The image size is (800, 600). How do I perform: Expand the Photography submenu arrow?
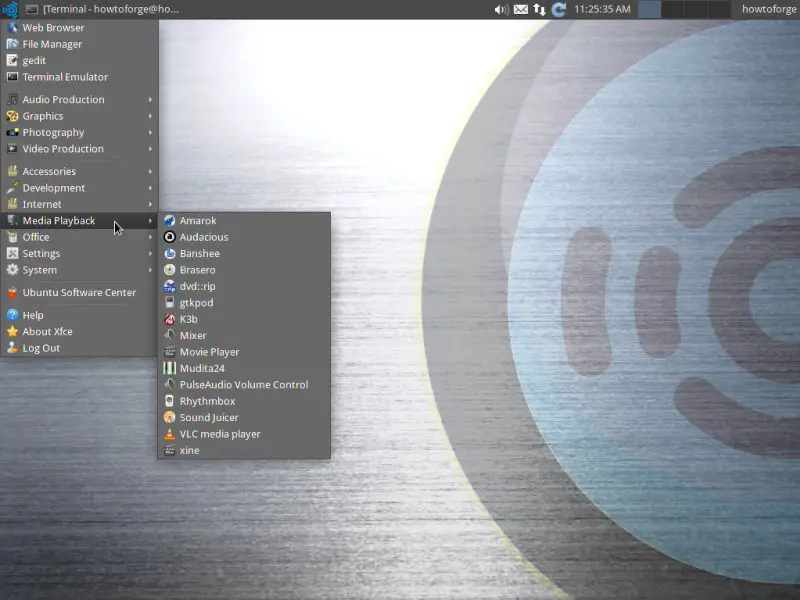[150, 133]
